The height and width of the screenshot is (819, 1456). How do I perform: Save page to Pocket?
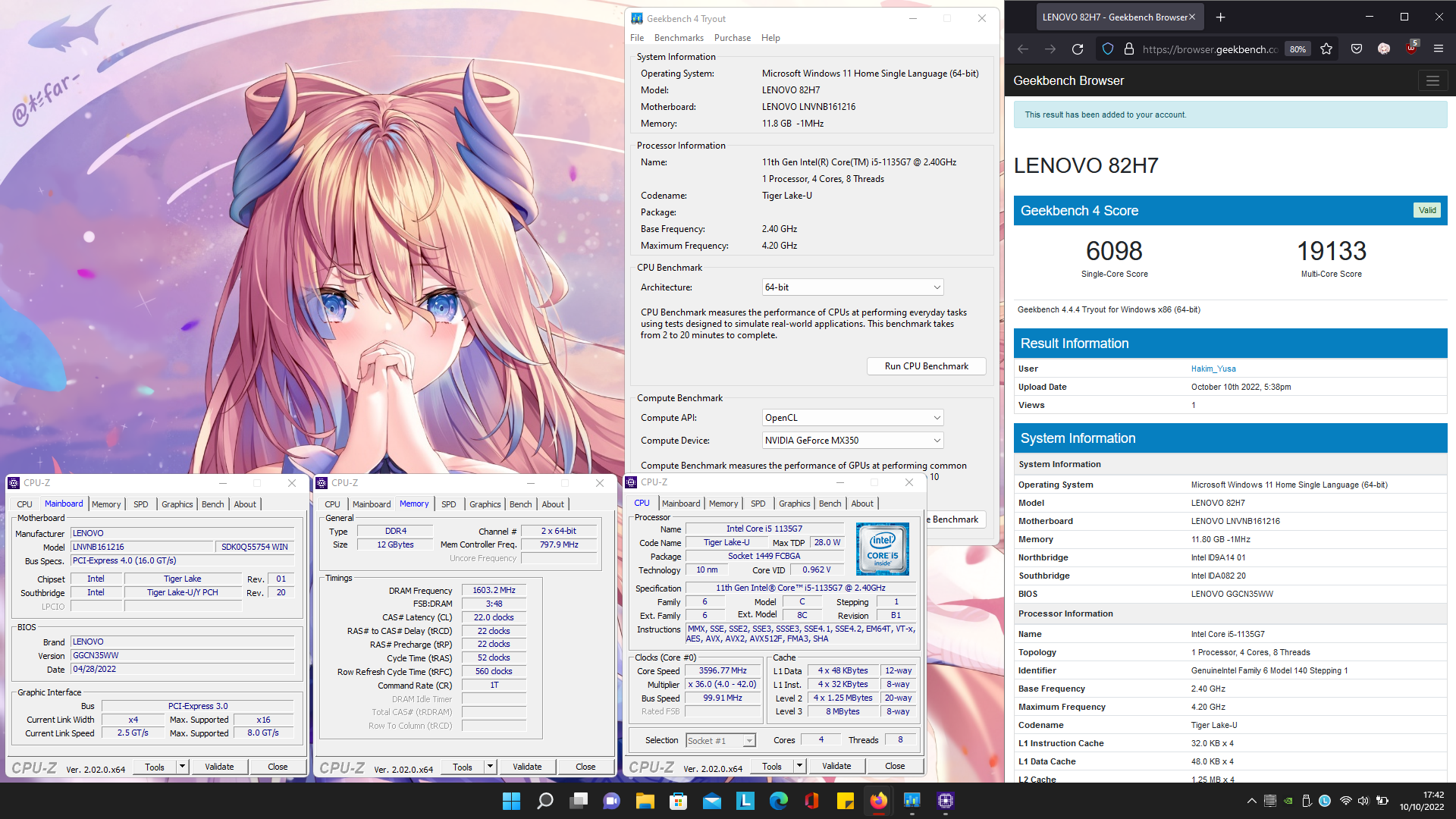pos(1357,49)
